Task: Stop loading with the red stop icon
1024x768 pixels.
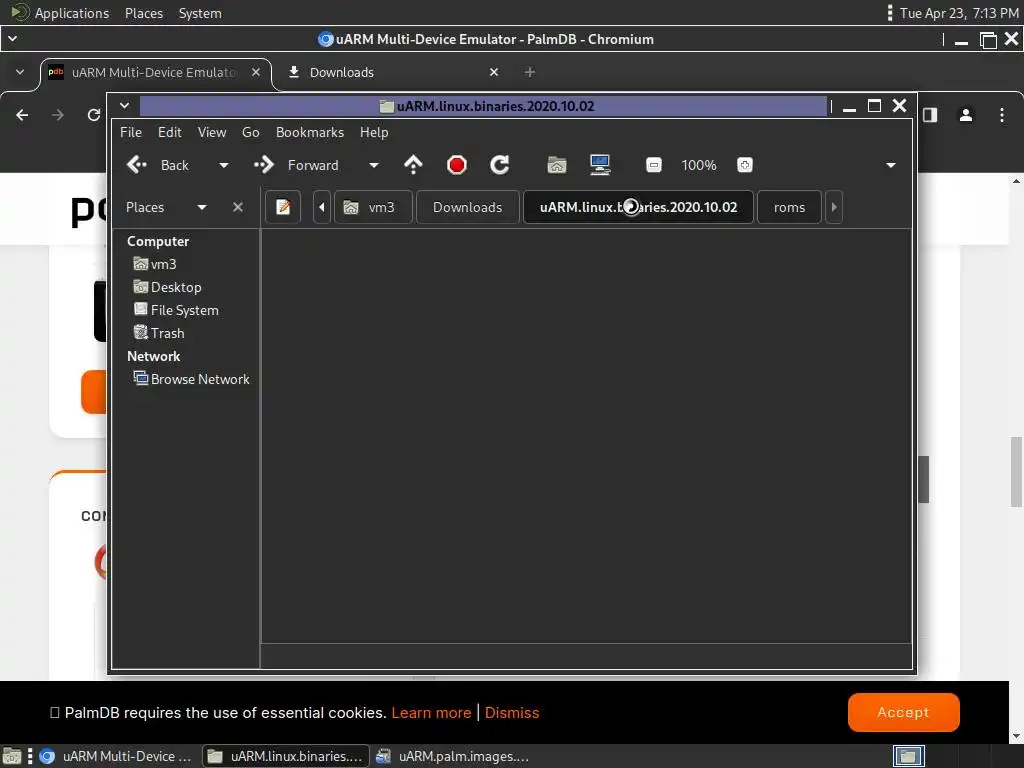Action: pyautogui.click(x=456, y=165)
